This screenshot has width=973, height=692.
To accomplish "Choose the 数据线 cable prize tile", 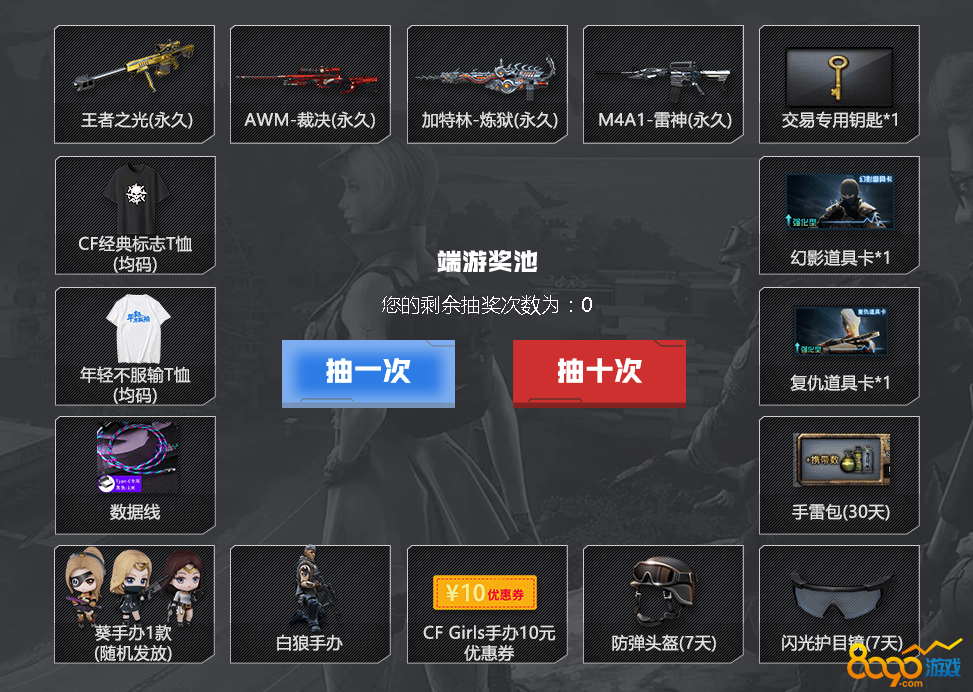I will 135,475.
